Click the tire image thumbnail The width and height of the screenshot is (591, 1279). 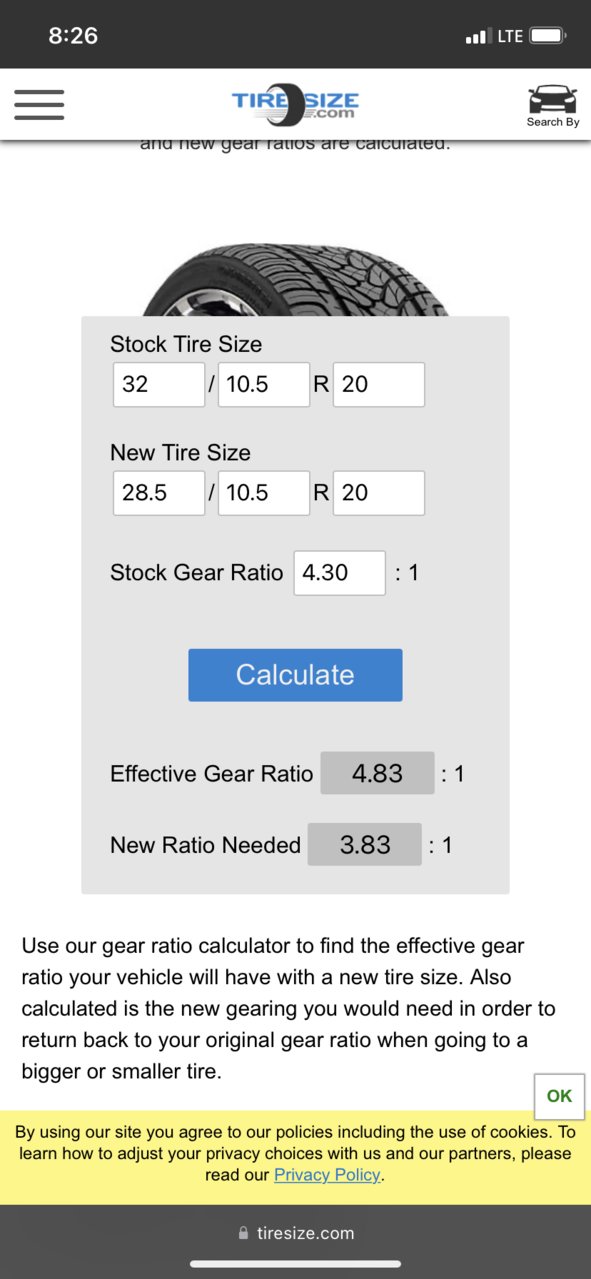295,281
